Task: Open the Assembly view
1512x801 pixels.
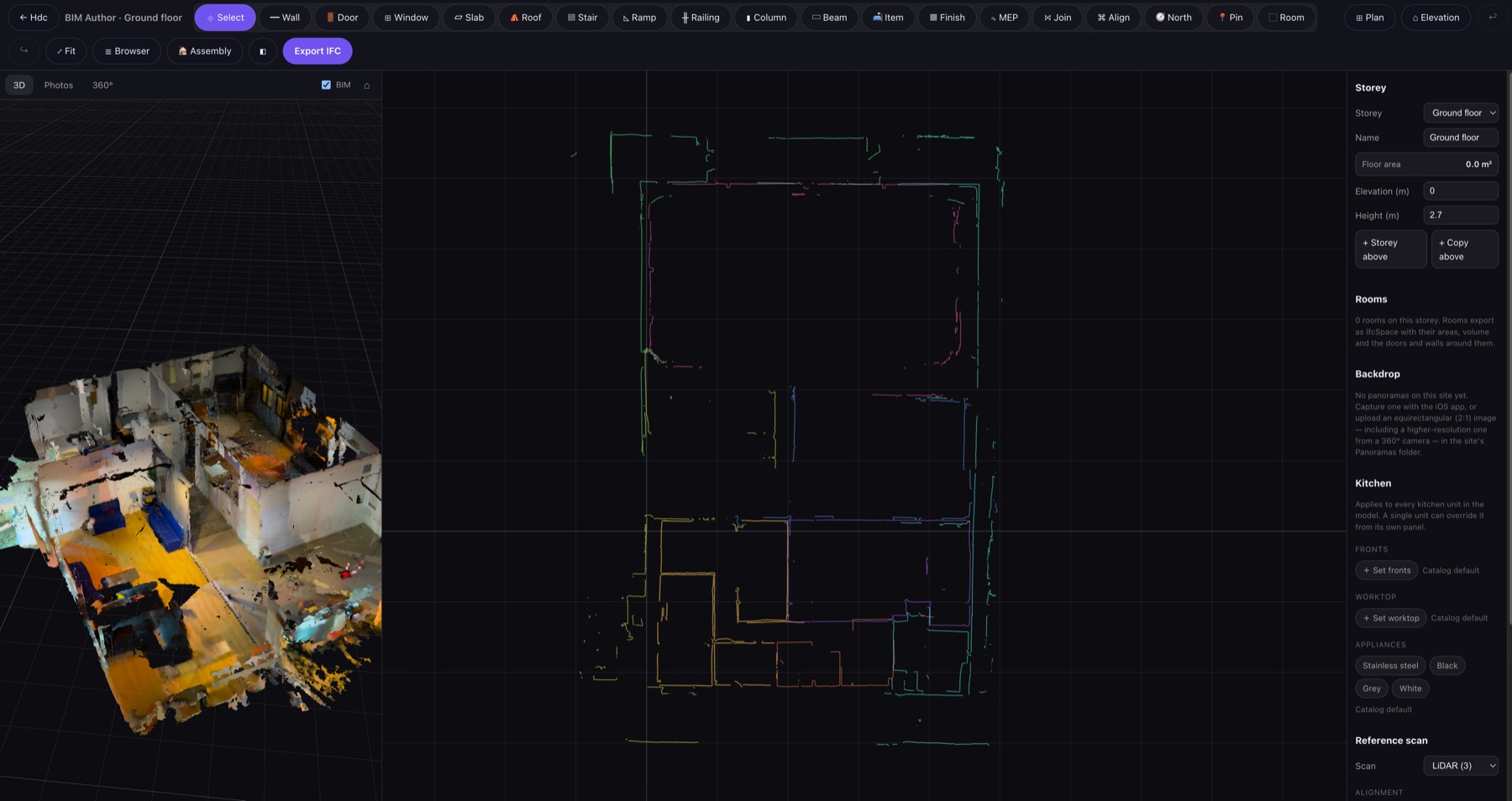Action: (x=204, y=51)
